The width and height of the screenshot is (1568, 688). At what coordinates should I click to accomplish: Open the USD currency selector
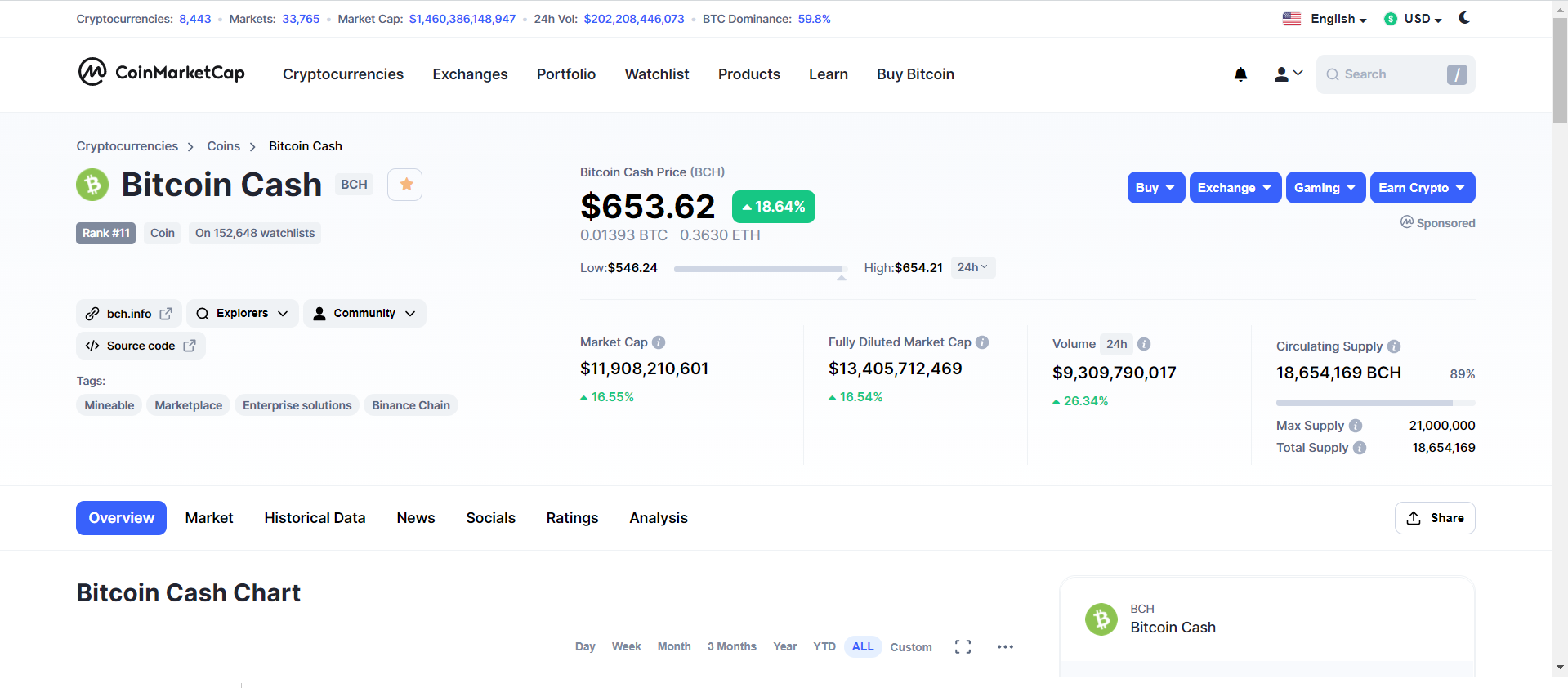[x=1423, y=19]
